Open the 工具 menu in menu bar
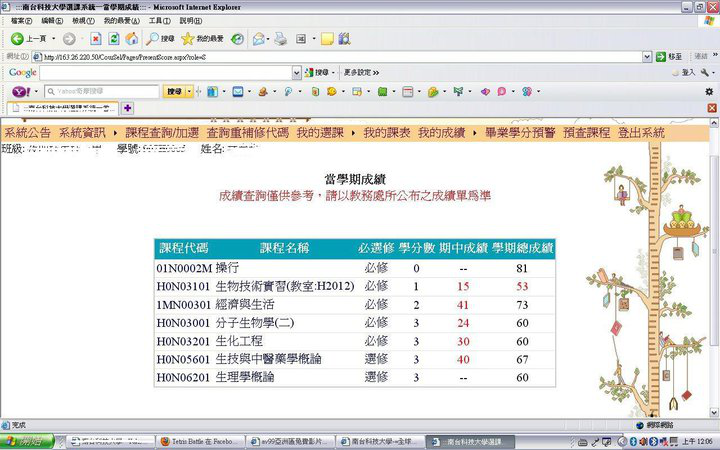 pyautogui.click(x=158, y=20)
